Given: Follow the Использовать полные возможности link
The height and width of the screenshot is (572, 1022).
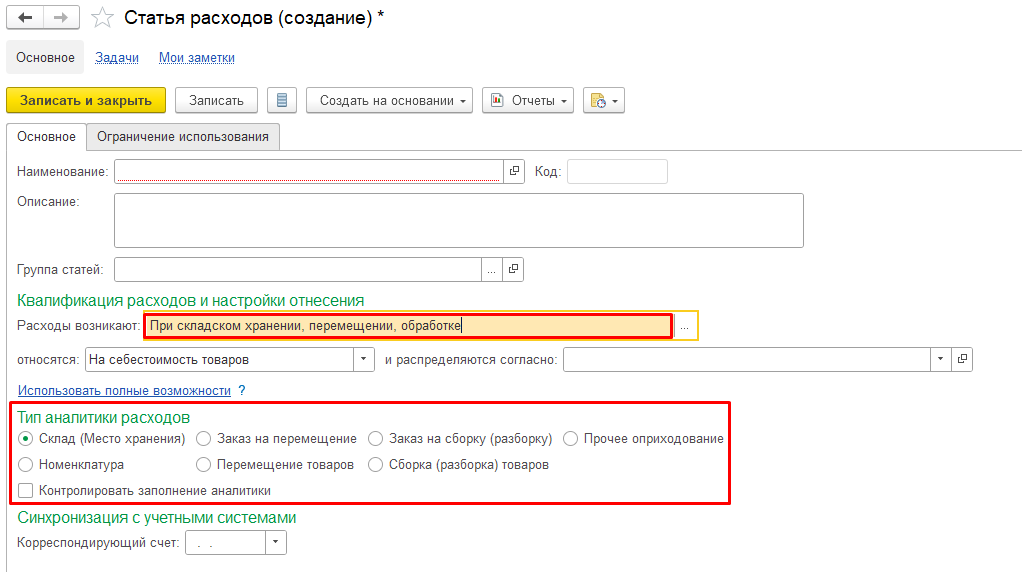Looking at the screenshot, I should coord(124,390).
